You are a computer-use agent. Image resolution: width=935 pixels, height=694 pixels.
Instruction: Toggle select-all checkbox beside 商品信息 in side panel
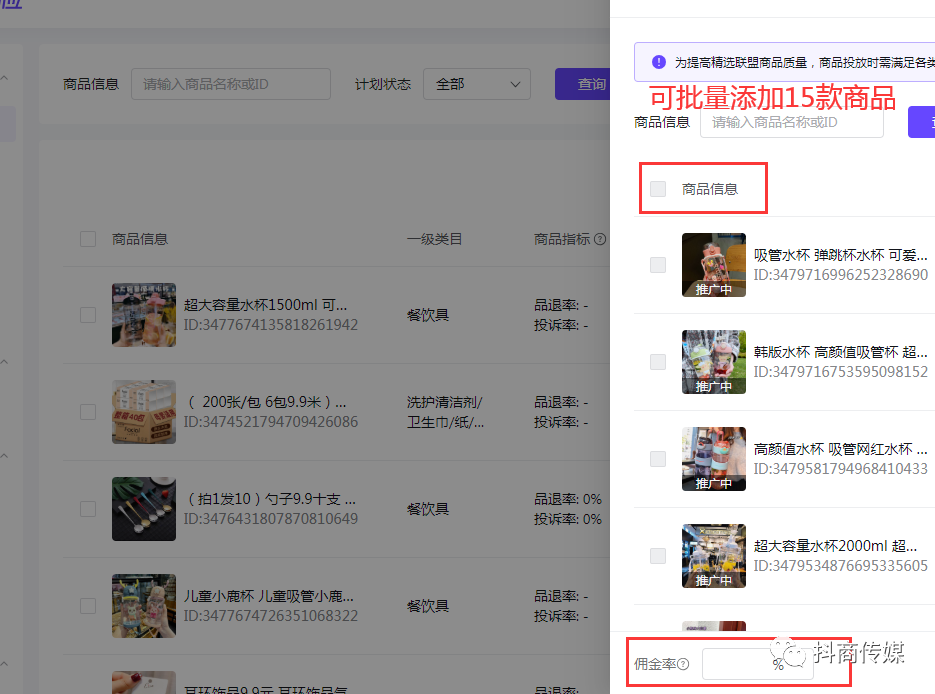[x=658, y=189]
